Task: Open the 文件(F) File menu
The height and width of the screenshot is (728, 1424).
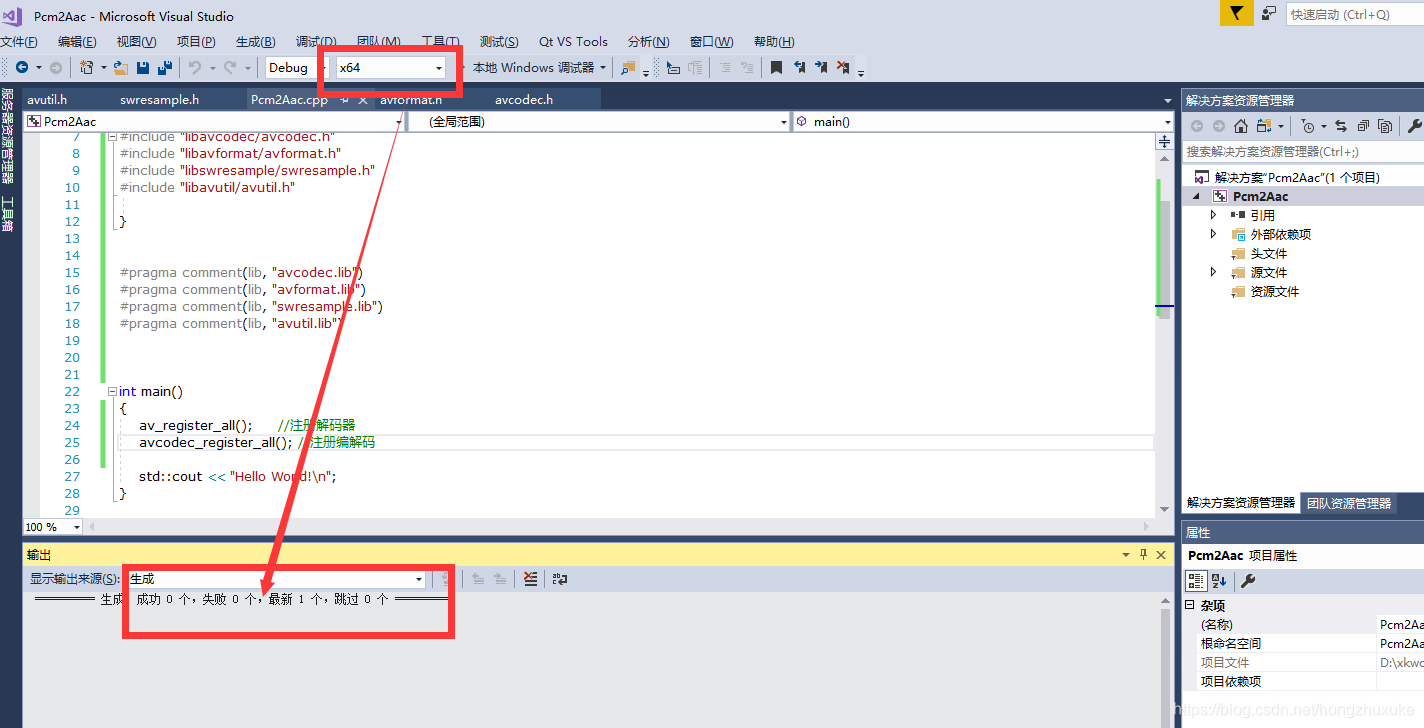Action: pos(19,41)
